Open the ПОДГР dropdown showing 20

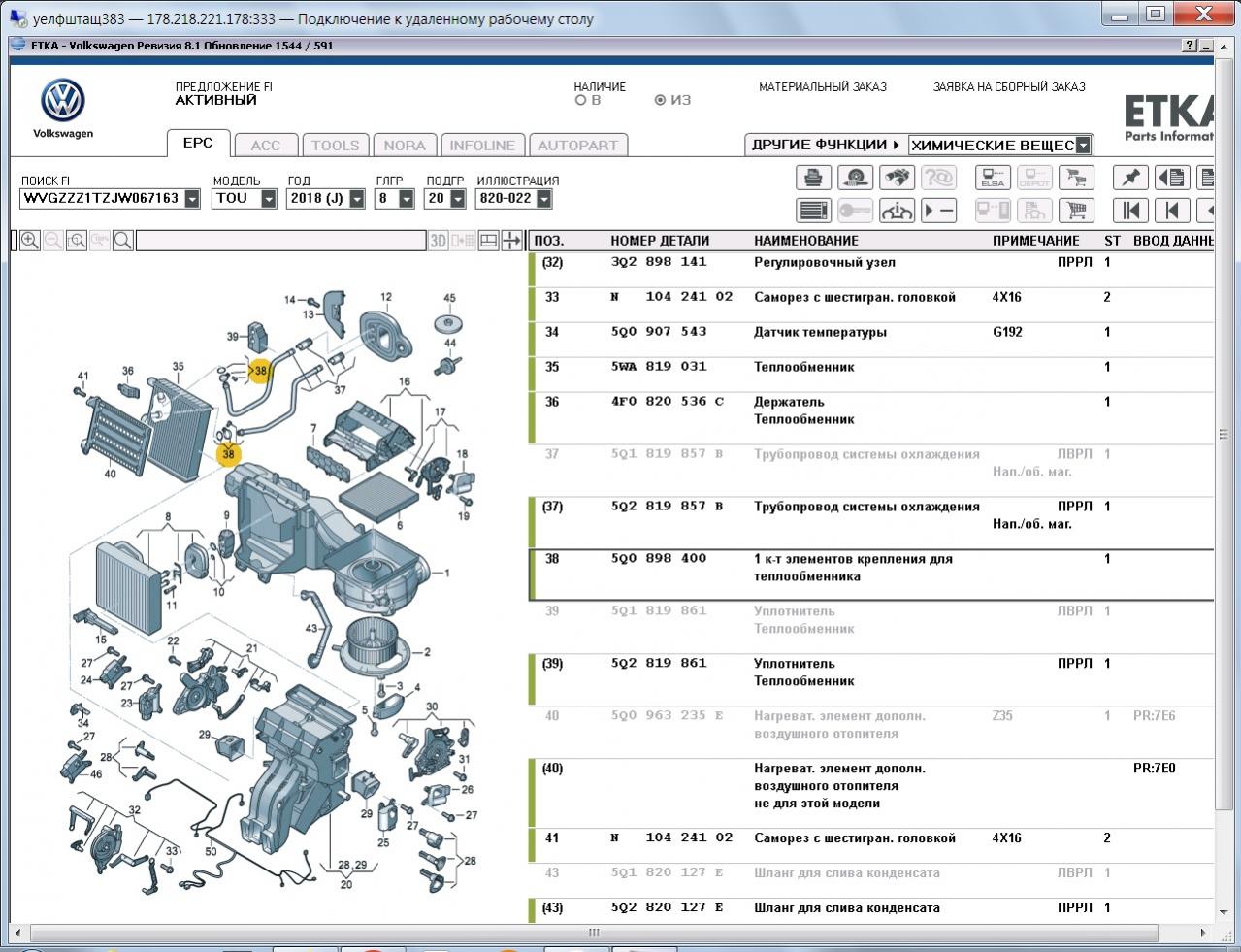click(456, 199)
